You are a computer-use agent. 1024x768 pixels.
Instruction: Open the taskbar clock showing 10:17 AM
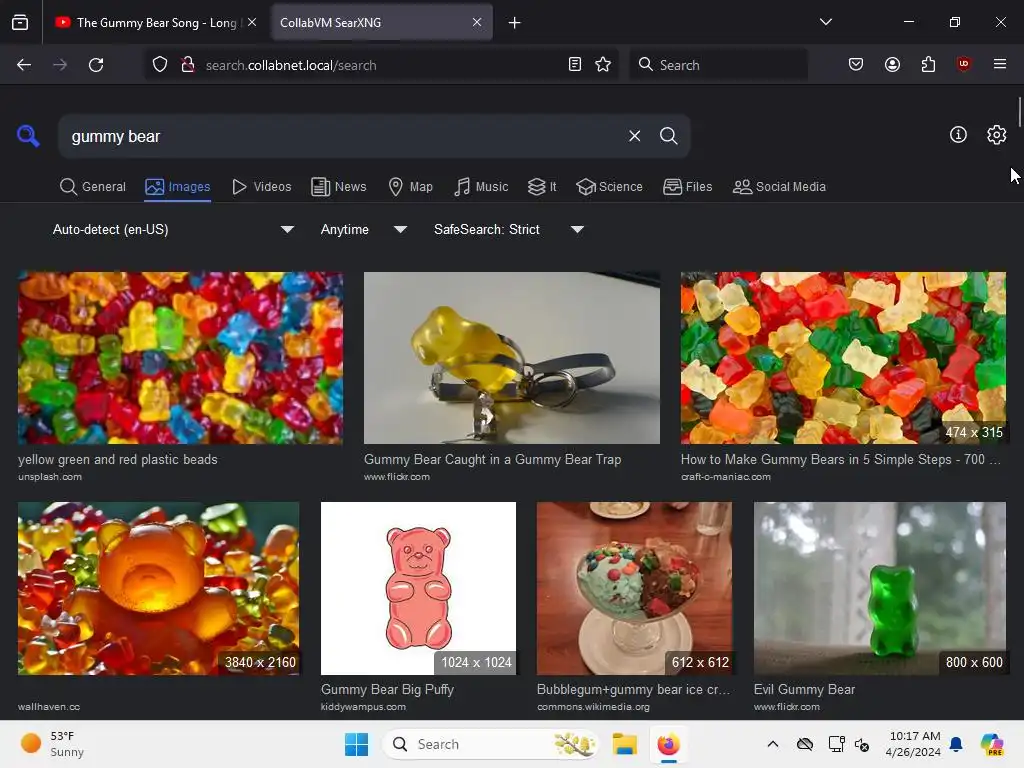point(913,744)
